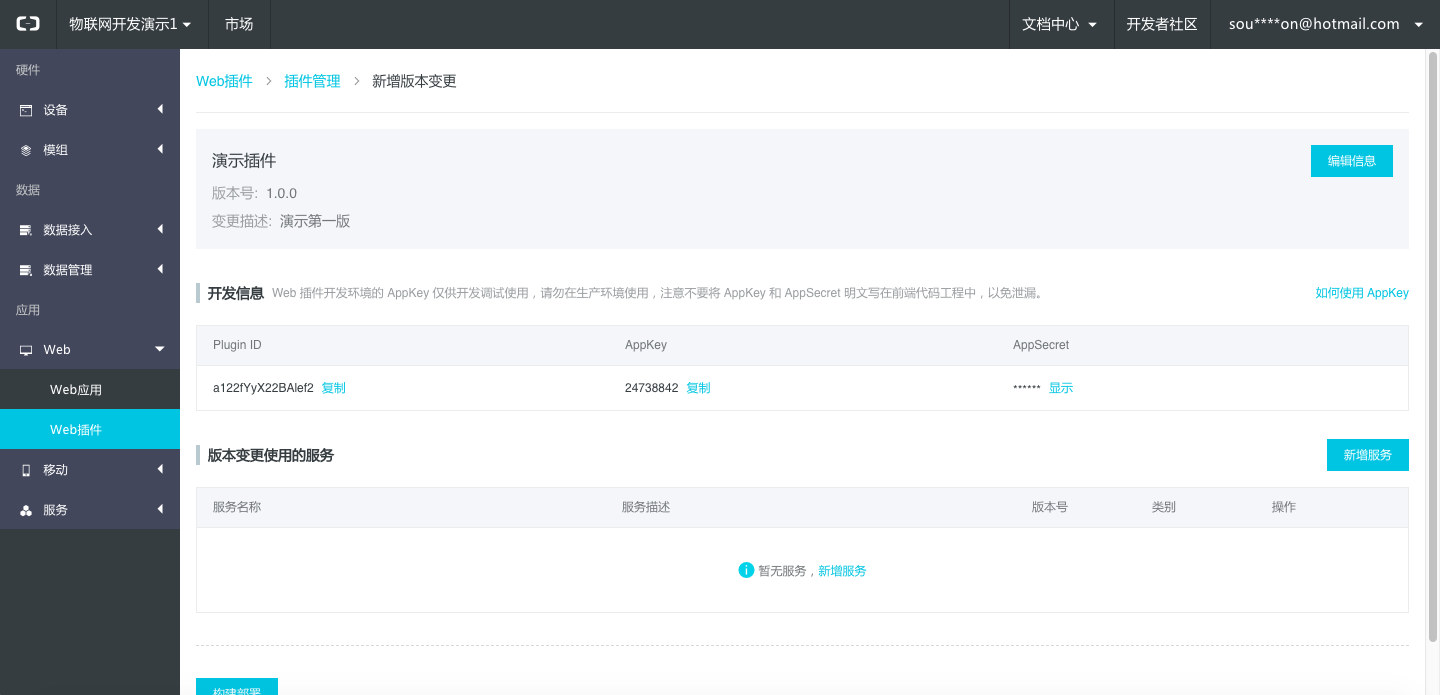Image resolution: width=1440 pixels, height=695 pixels.
Task: Click the 设备 device icon in sidebar
Action: [x=26, y=110]
